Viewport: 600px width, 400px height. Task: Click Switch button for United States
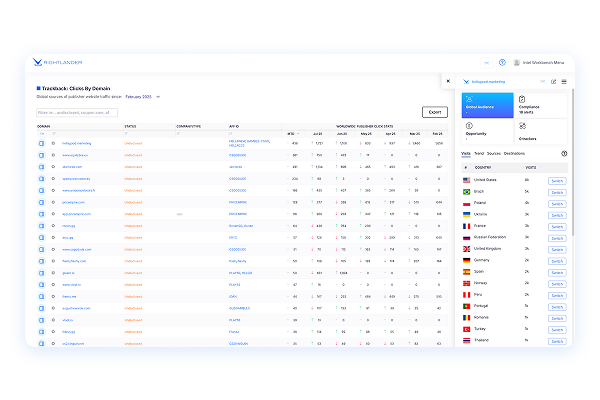[x=557, y=180]
